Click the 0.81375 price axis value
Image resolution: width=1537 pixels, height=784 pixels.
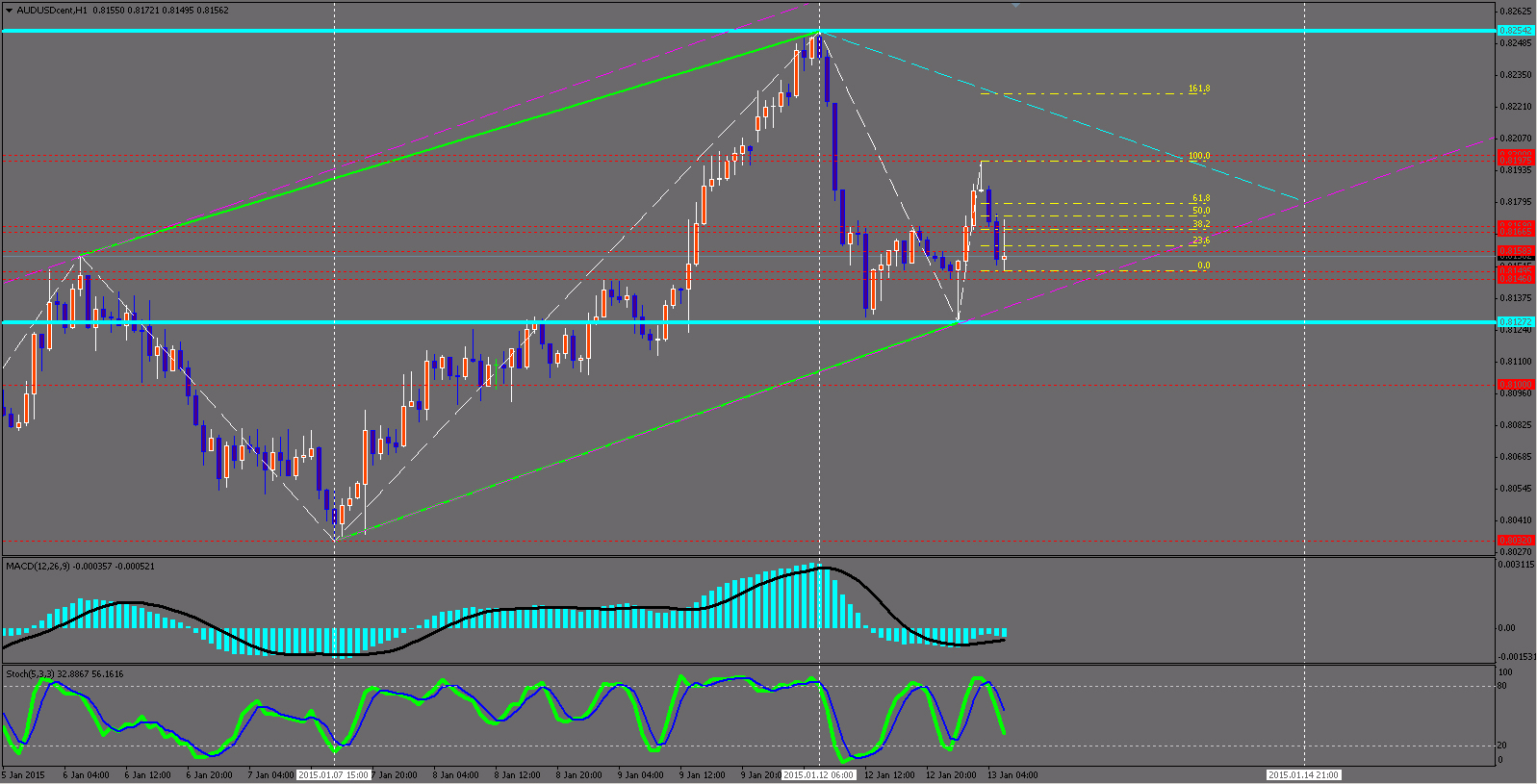1516,297
